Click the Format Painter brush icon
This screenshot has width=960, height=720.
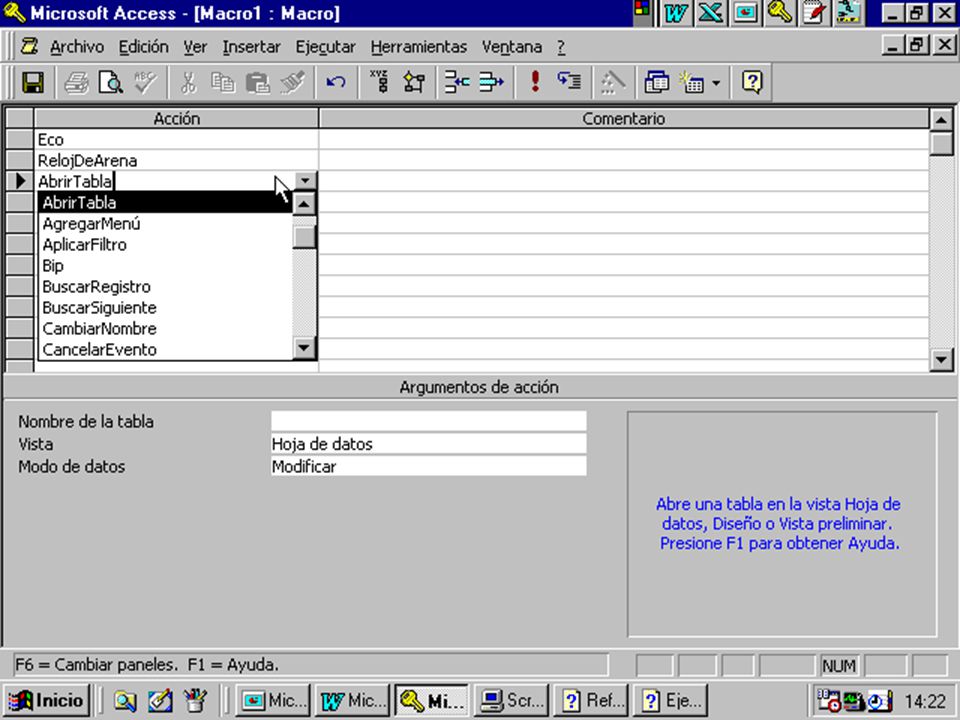[x=293, y=82]
